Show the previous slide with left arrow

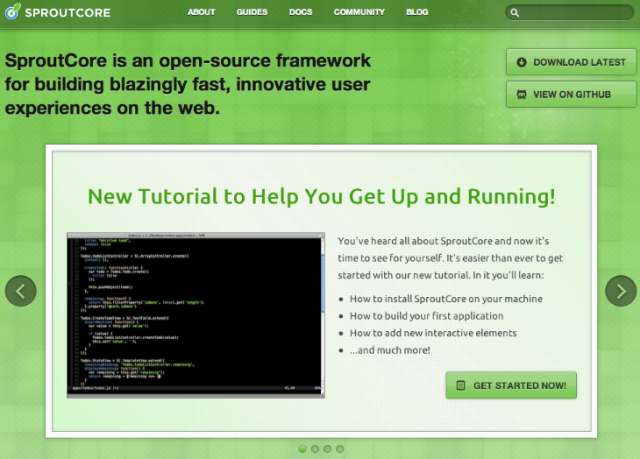21,291
